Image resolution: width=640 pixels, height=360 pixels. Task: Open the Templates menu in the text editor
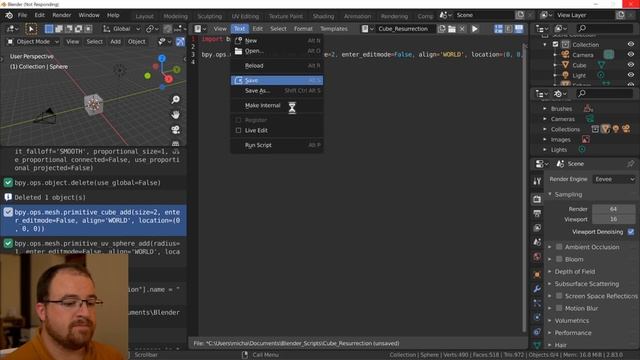[x=333, y=29]
